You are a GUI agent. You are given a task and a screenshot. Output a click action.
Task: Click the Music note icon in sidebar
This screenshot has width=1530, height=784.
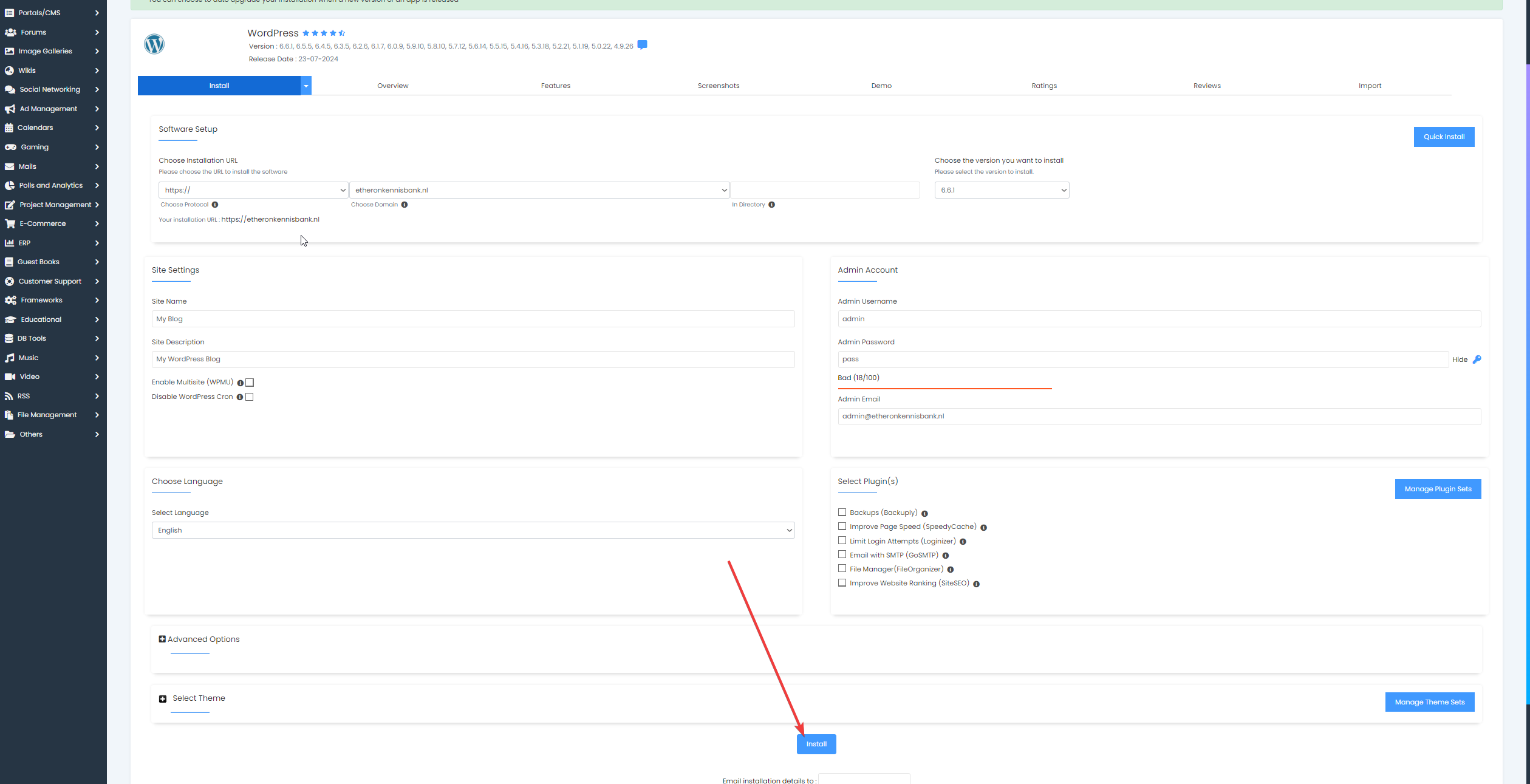click(10, 358)
